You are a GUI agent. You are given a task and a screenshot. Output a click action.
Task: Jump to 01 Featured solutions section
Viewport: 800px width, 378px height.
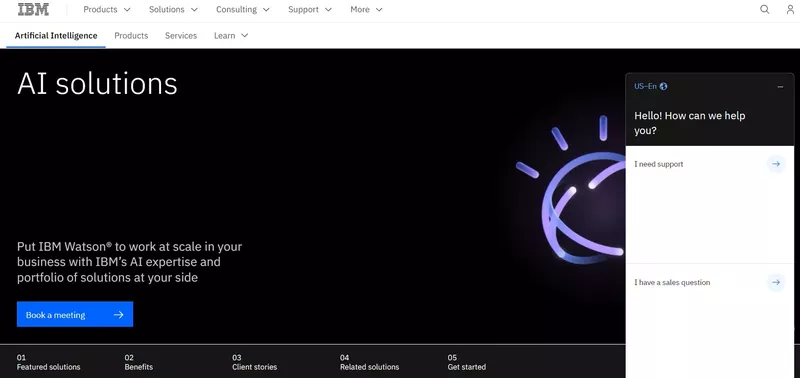tap(48, 362)
